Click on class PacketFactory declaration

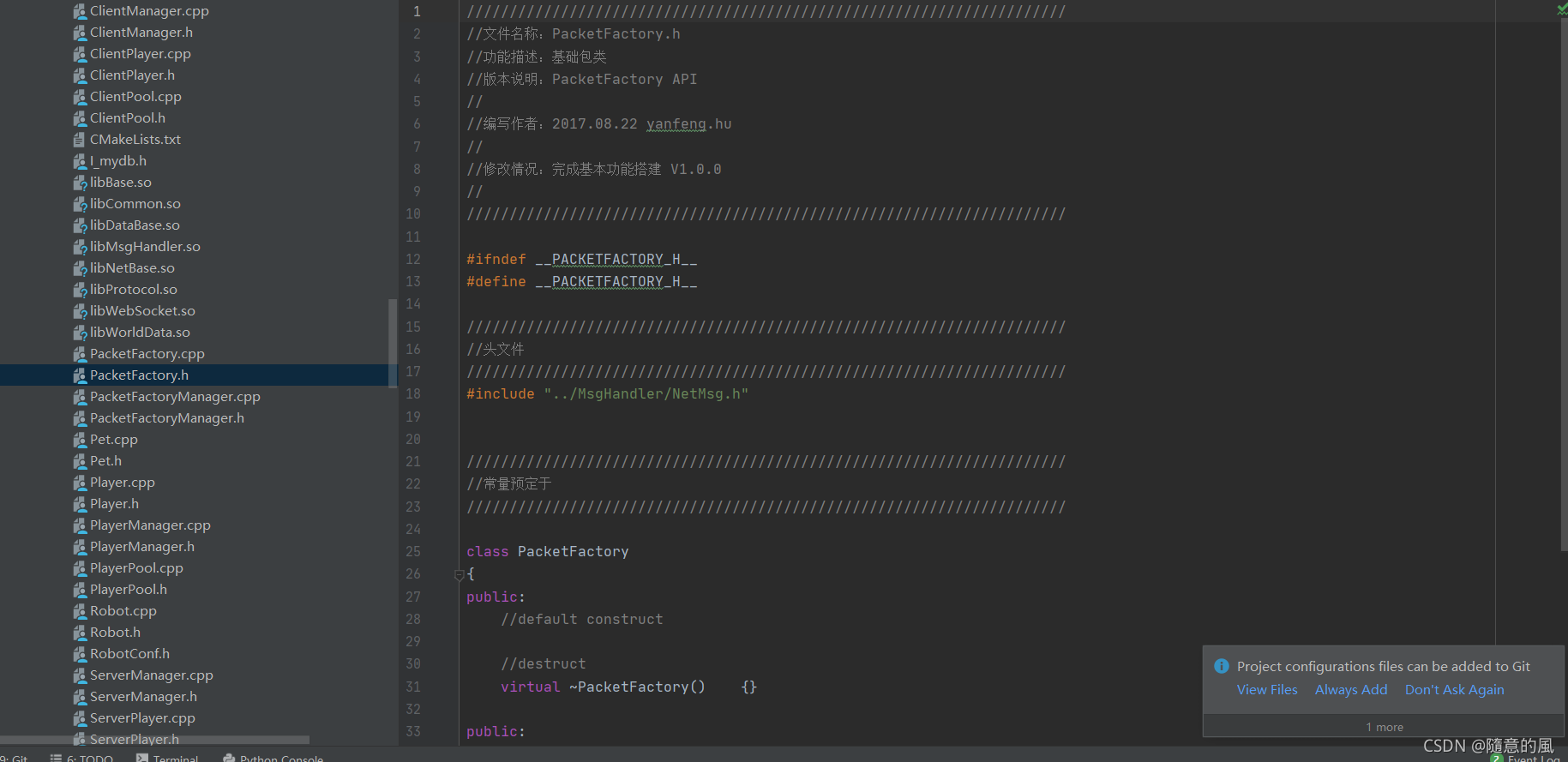click(x=547, y=552)
